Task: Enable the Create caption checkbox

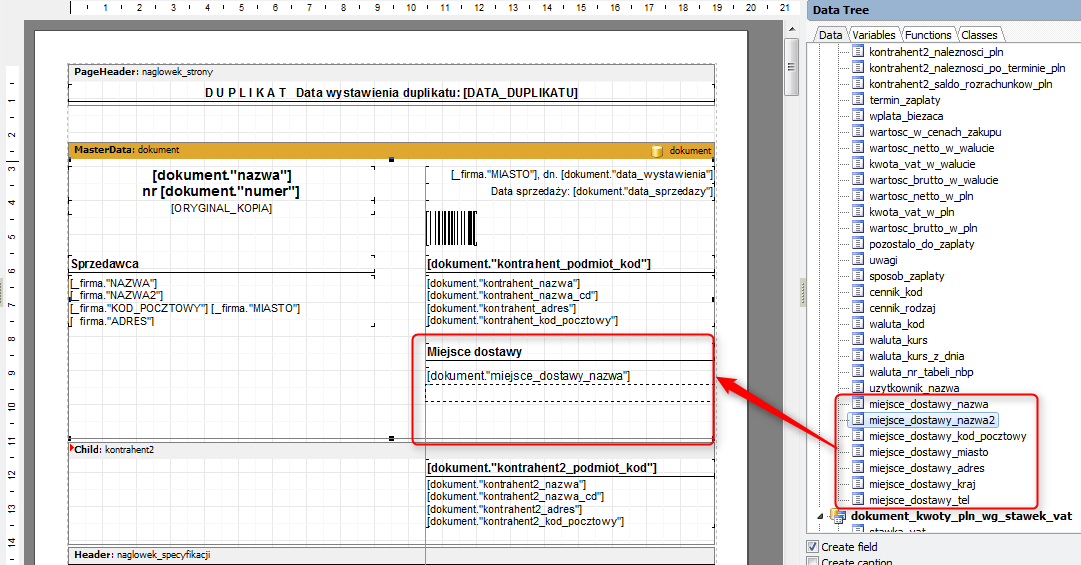Action: click(x=812, y=562)
